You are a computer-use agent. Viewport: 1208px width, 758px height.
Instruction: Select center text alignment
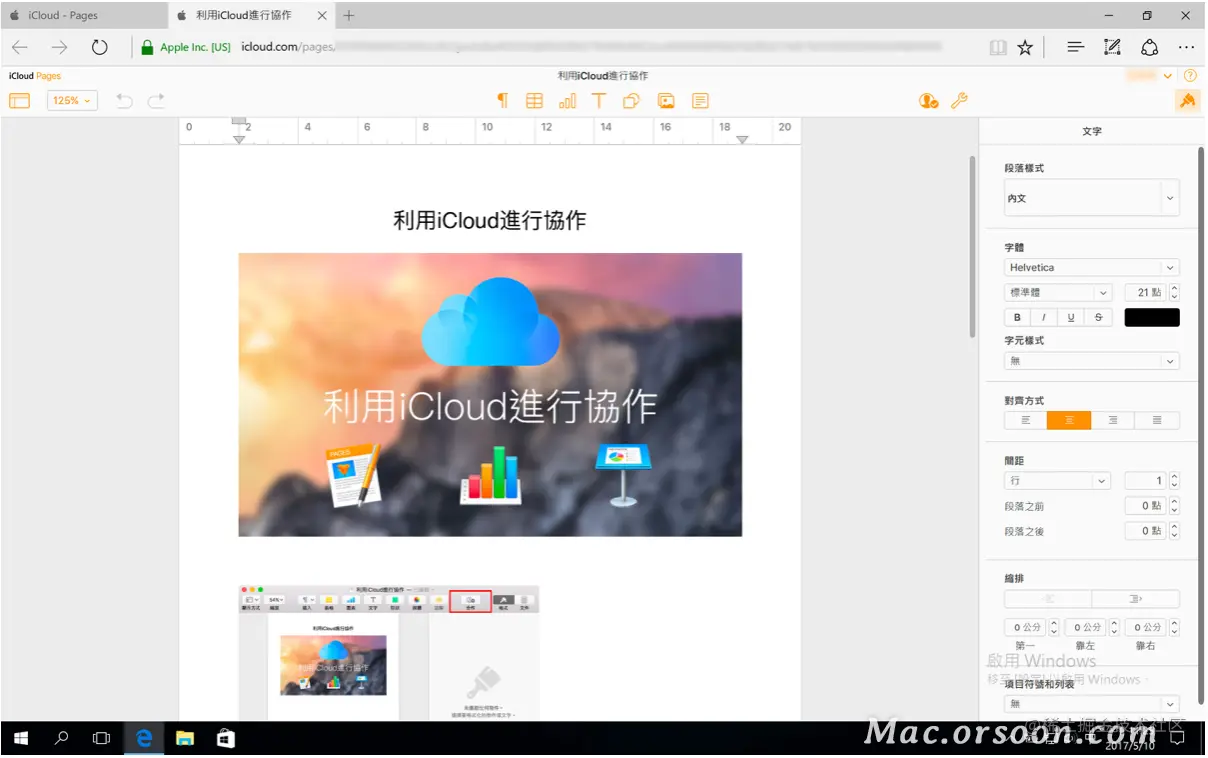[1069, 421]
